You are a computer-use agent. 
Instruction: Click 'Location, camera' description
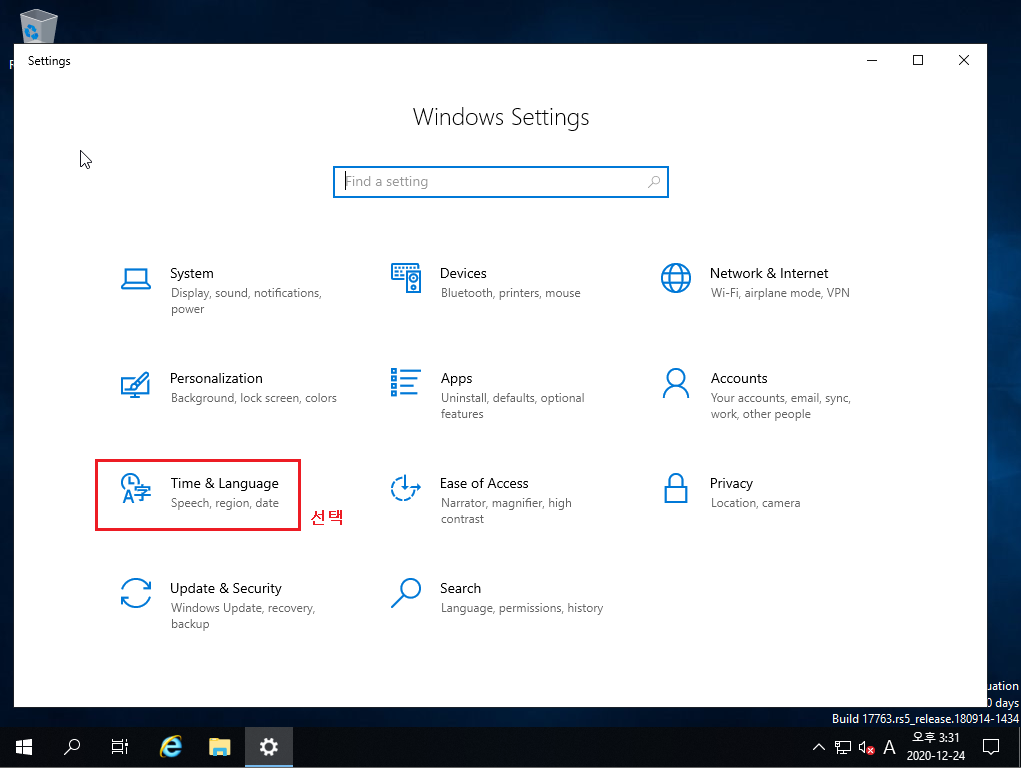(x=755, y=503)
